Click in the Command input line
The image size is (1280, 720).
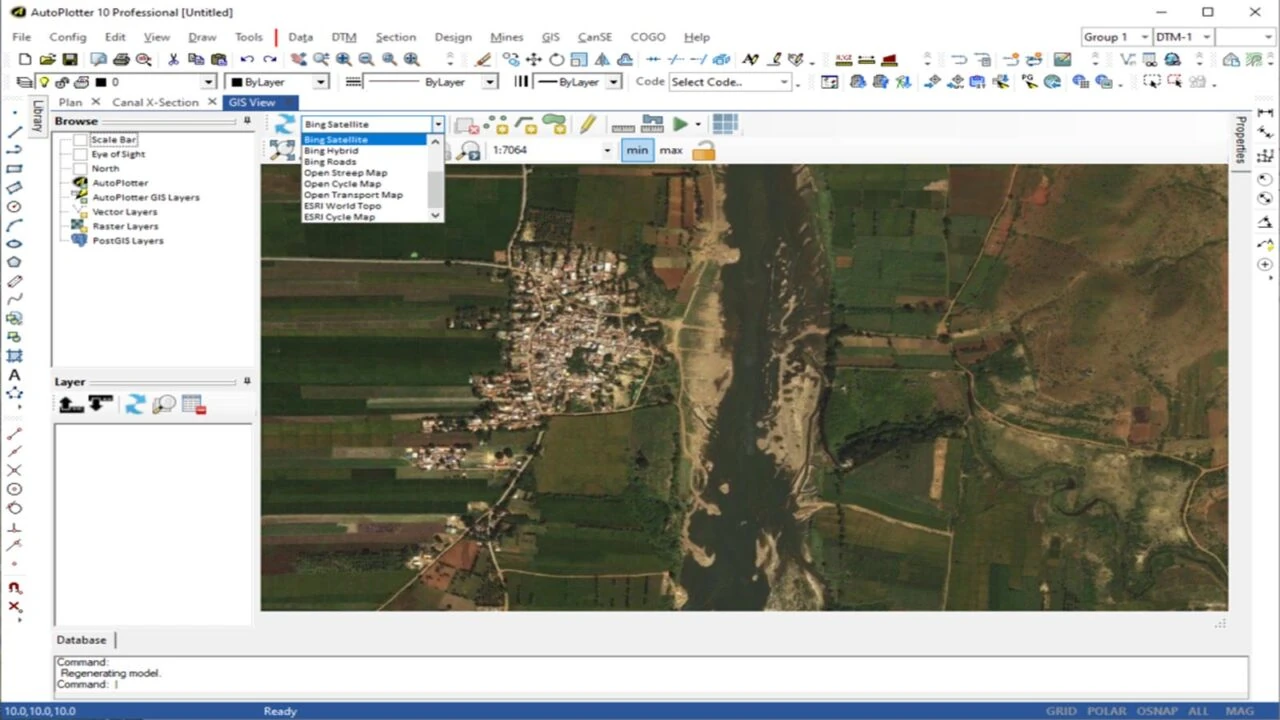650,685
